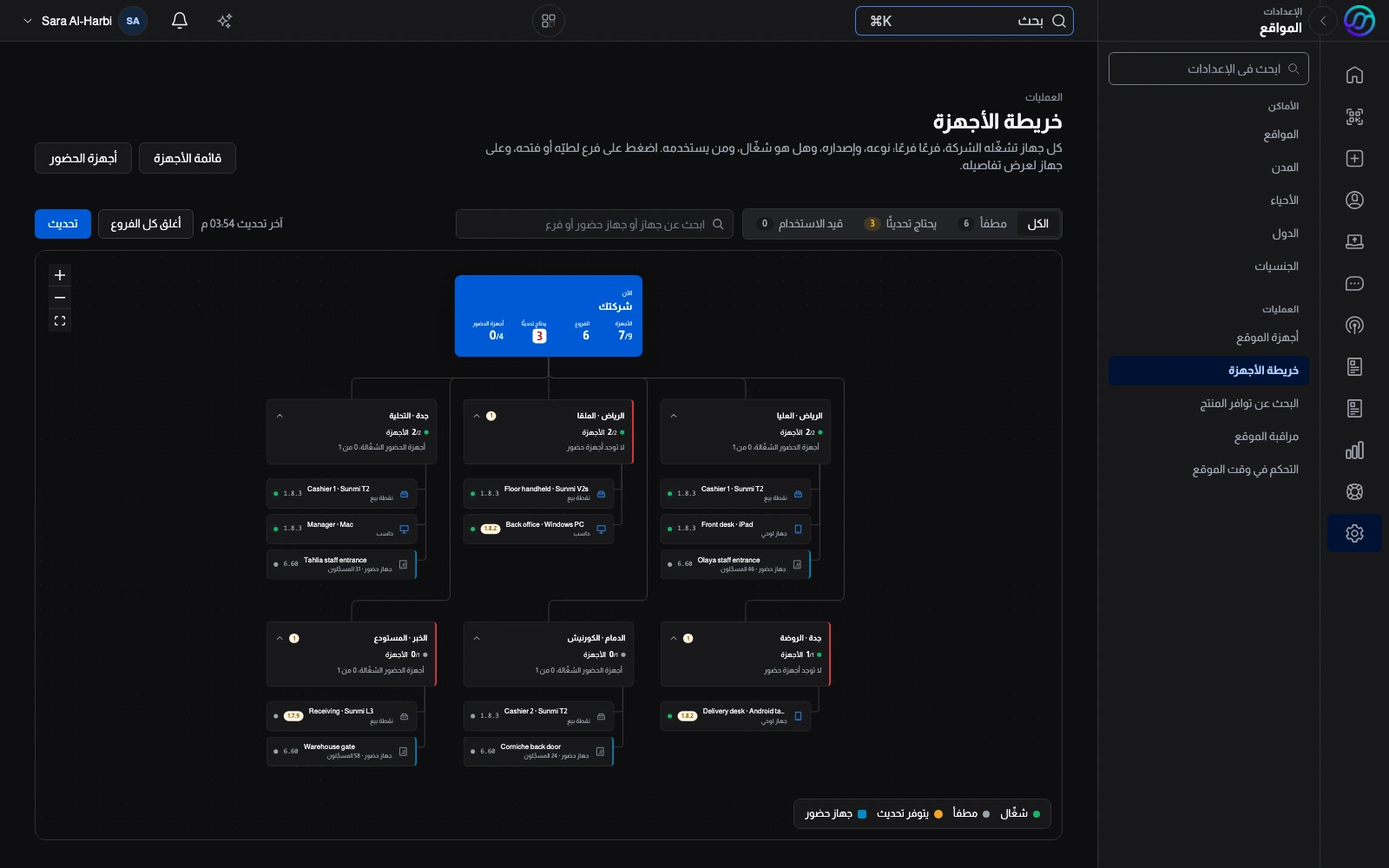Collapse the الرياض · العليا branch
Screen dimensions: 1389x868
[674, 416]
